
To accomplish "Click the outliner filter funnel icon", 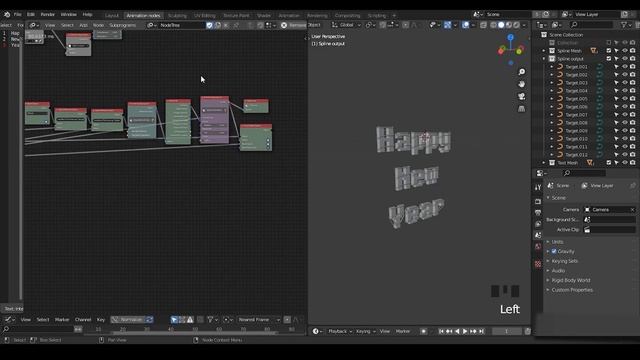I will [x=624, y=25].
